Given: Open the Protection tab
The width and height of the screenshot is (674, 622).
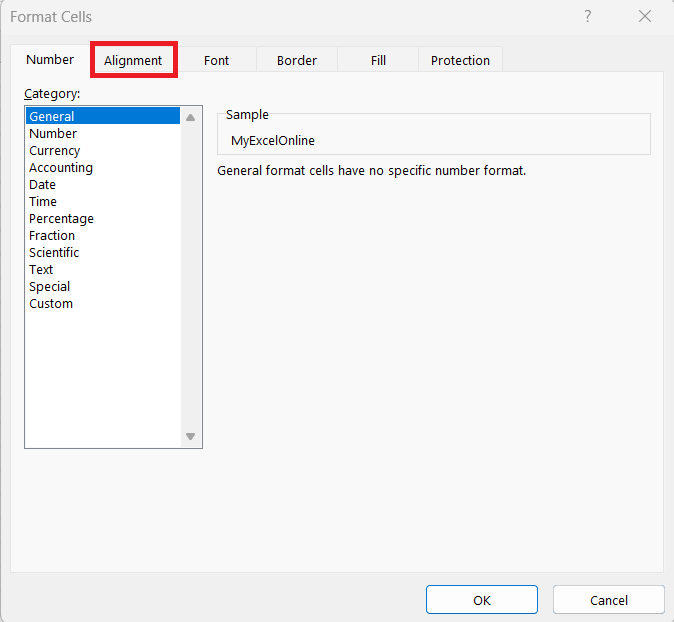Looking at the screenshot, I should pos(460,60).
